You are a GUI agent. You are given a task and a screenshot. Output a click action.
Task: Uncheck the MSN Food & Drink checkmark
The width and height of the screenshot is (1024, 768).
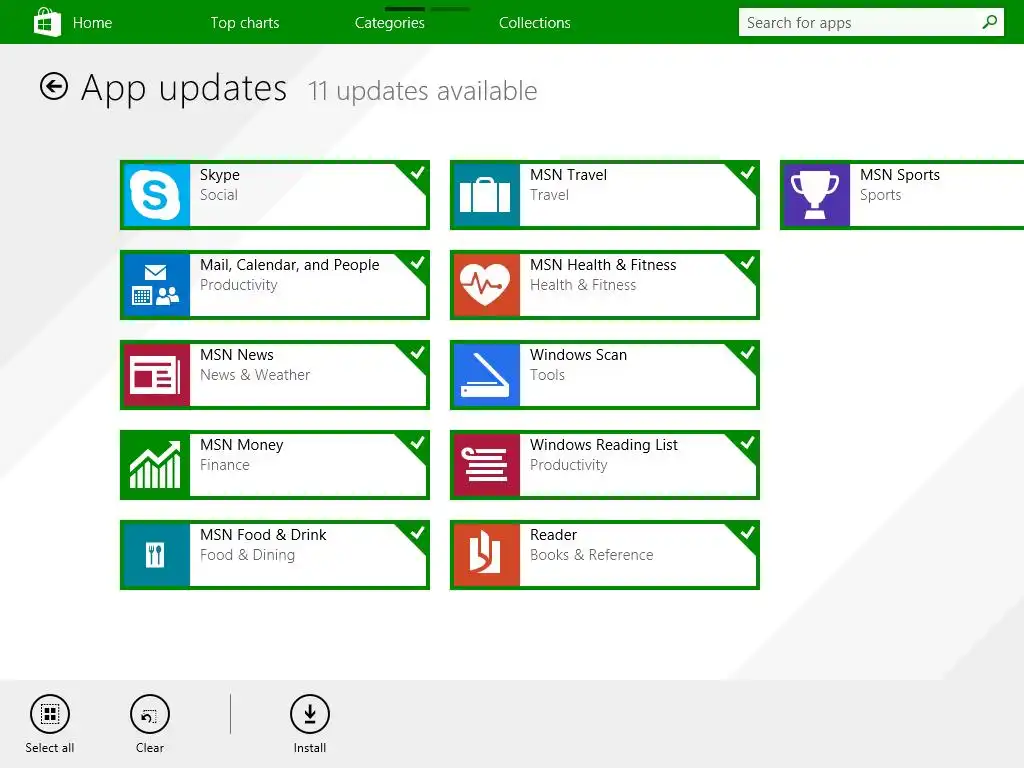coord(417,534)
